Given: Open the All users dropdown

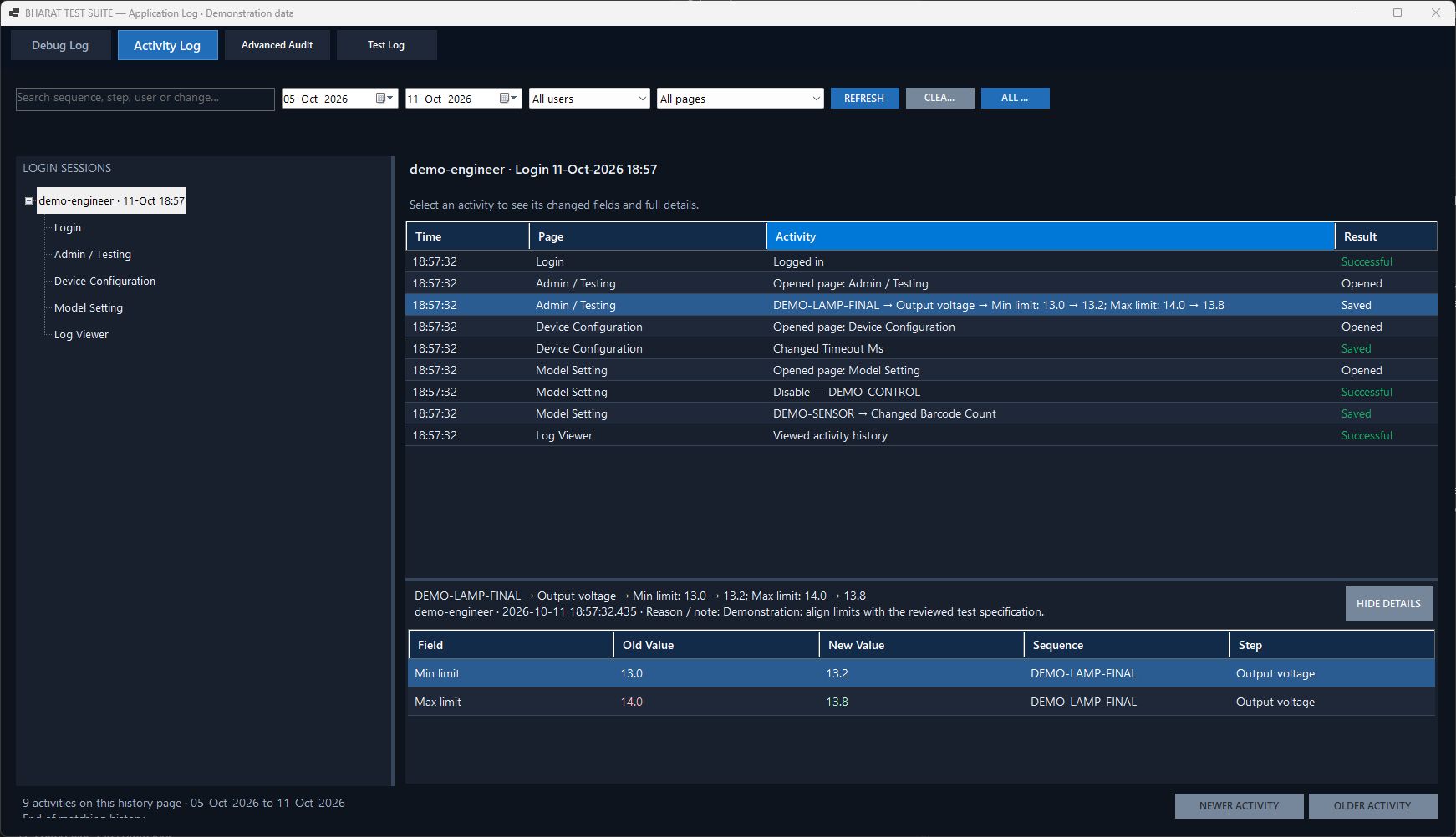Looking at the screenshot, I should click(x=589, y=99).
